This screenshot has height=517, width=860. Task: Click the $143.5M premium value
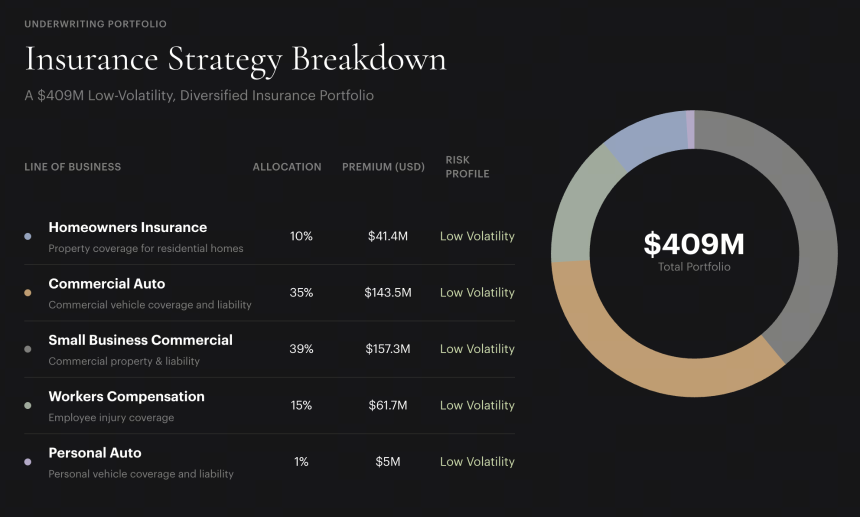[388, 293]
